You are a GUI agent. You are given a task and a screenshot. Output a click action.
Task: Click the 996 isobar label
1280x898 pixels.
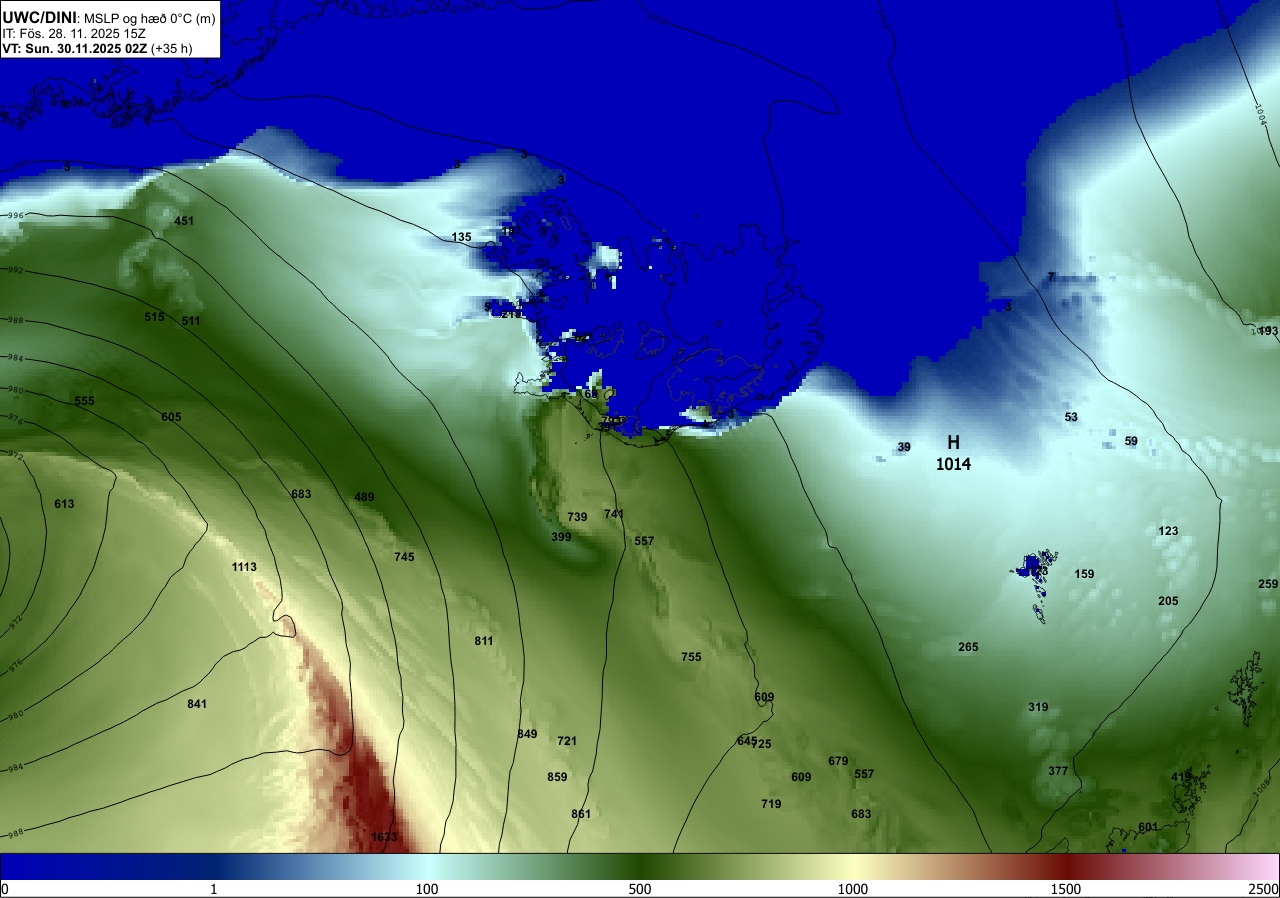point(15,215)
